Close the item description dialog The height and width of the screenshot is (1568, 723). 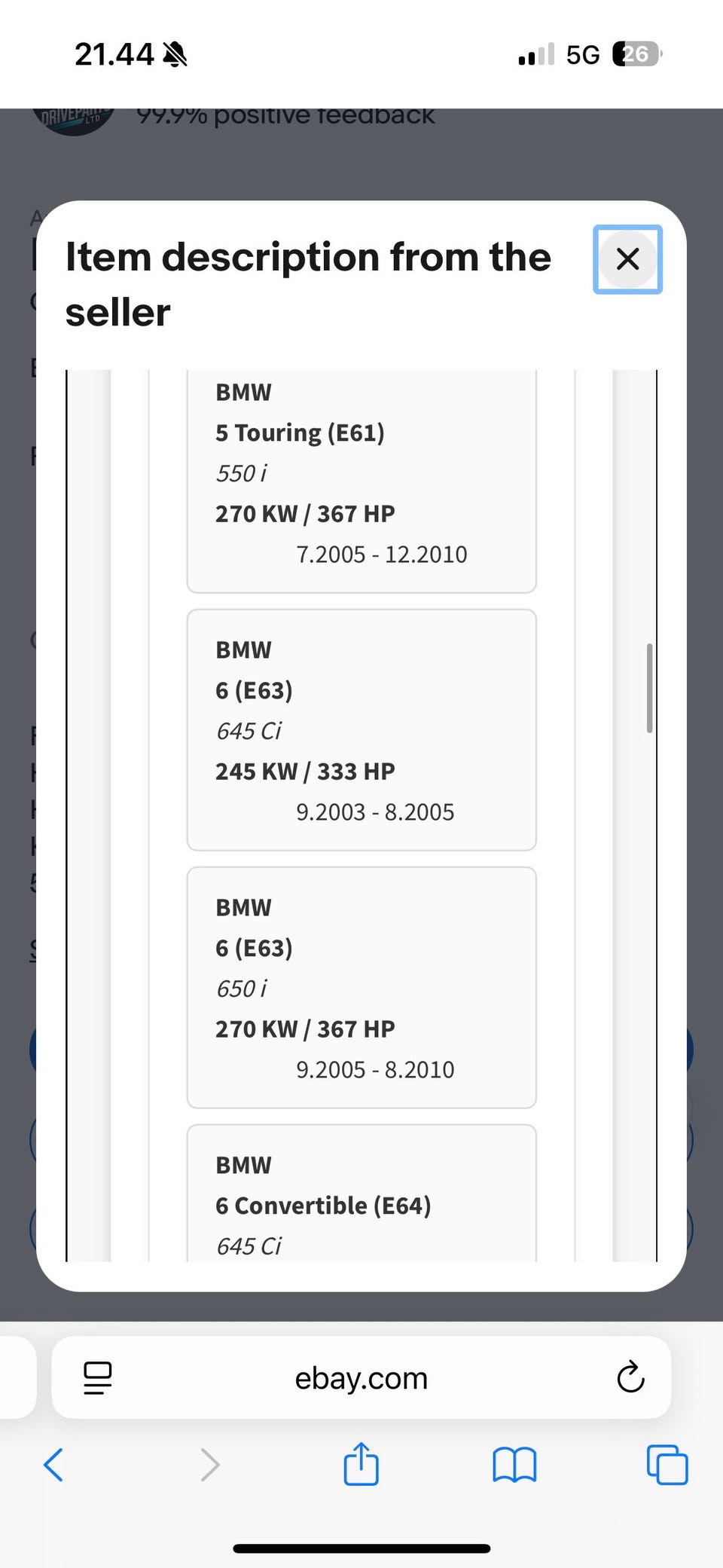[627, 259]
